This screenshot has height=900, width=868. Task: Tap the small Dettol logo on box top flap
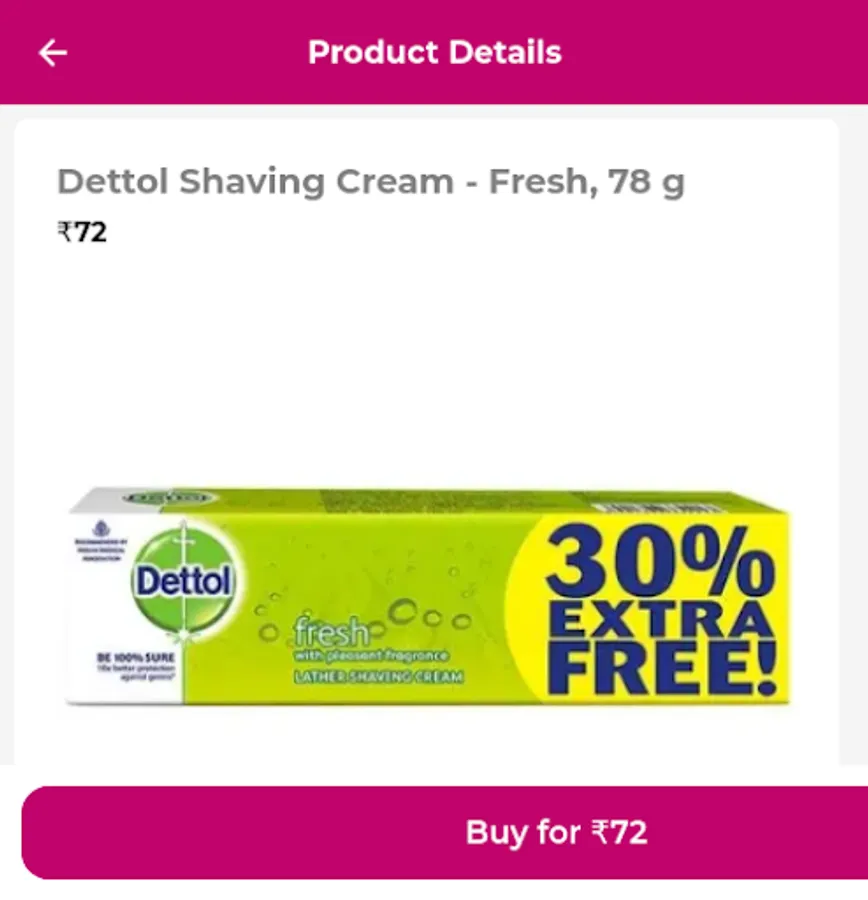168,498
